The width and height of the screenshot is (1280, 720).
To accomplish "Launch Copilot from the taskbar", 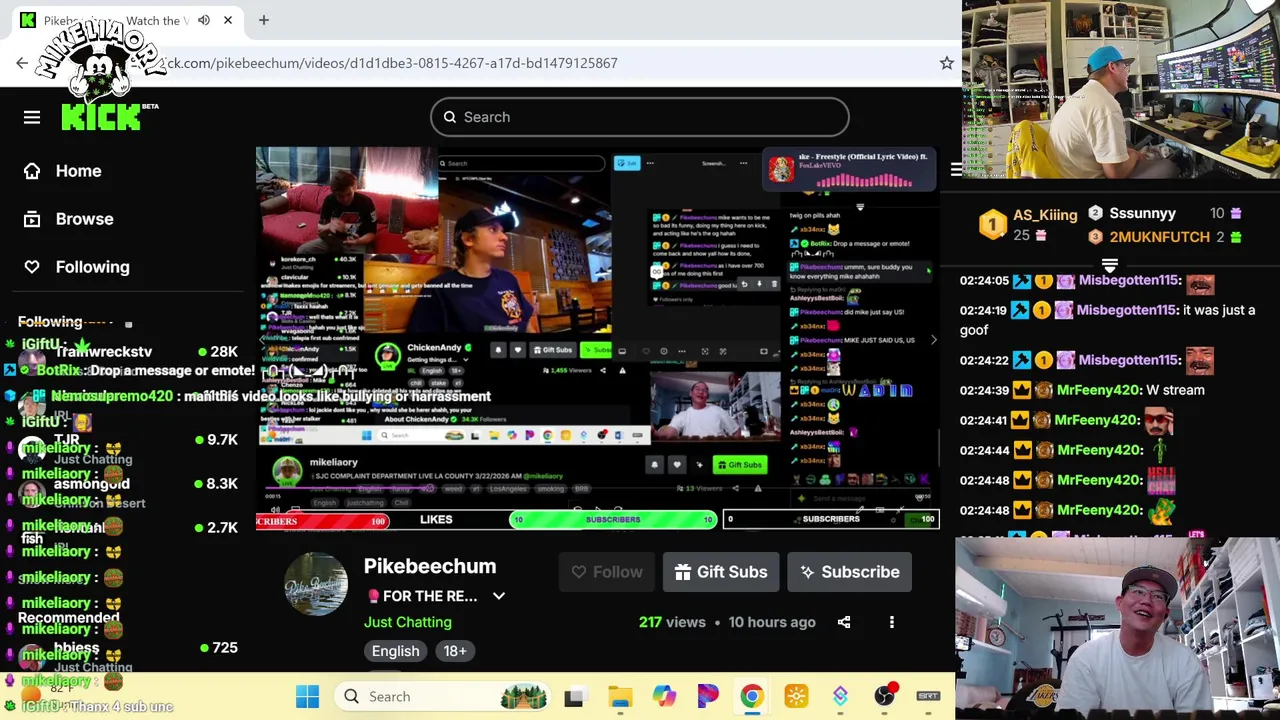I will coord(664,696).
